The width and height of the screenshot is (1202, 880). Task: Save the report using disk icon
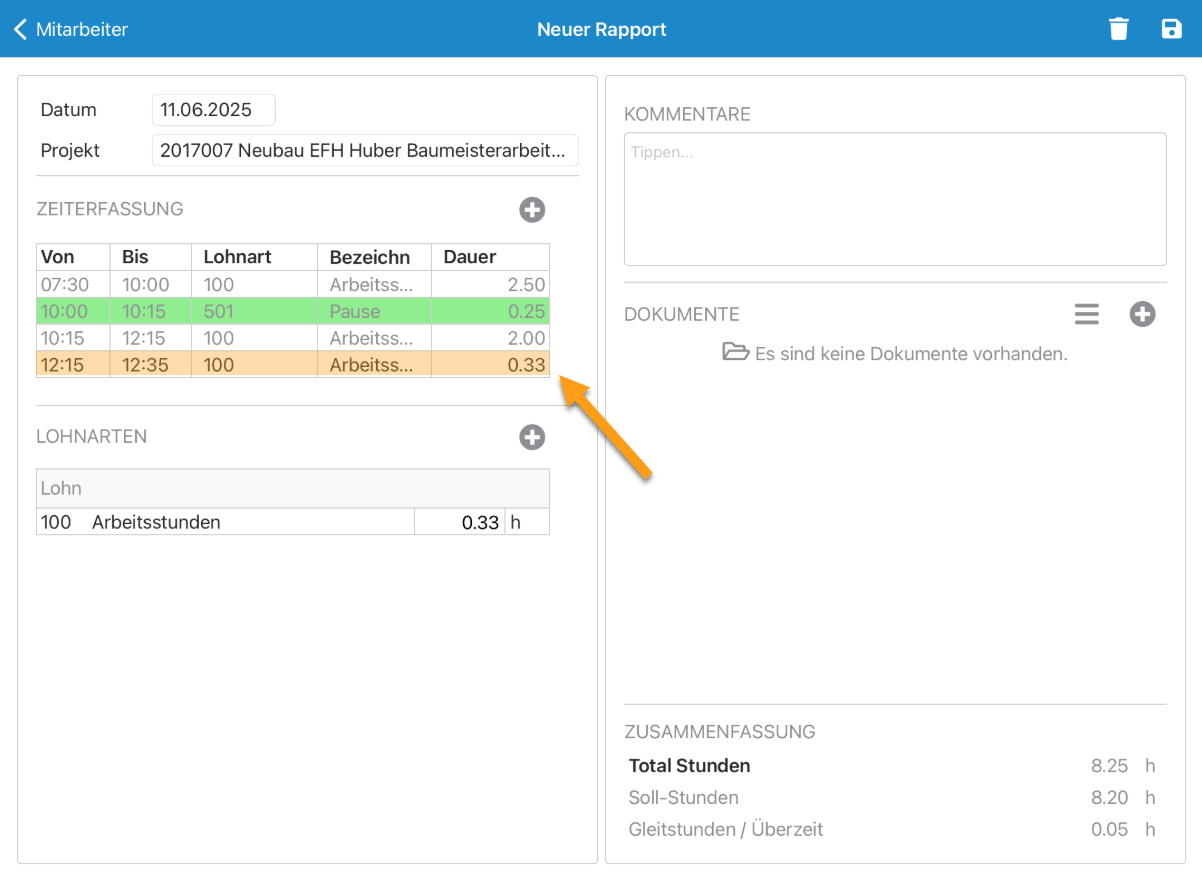(1171, 29)
